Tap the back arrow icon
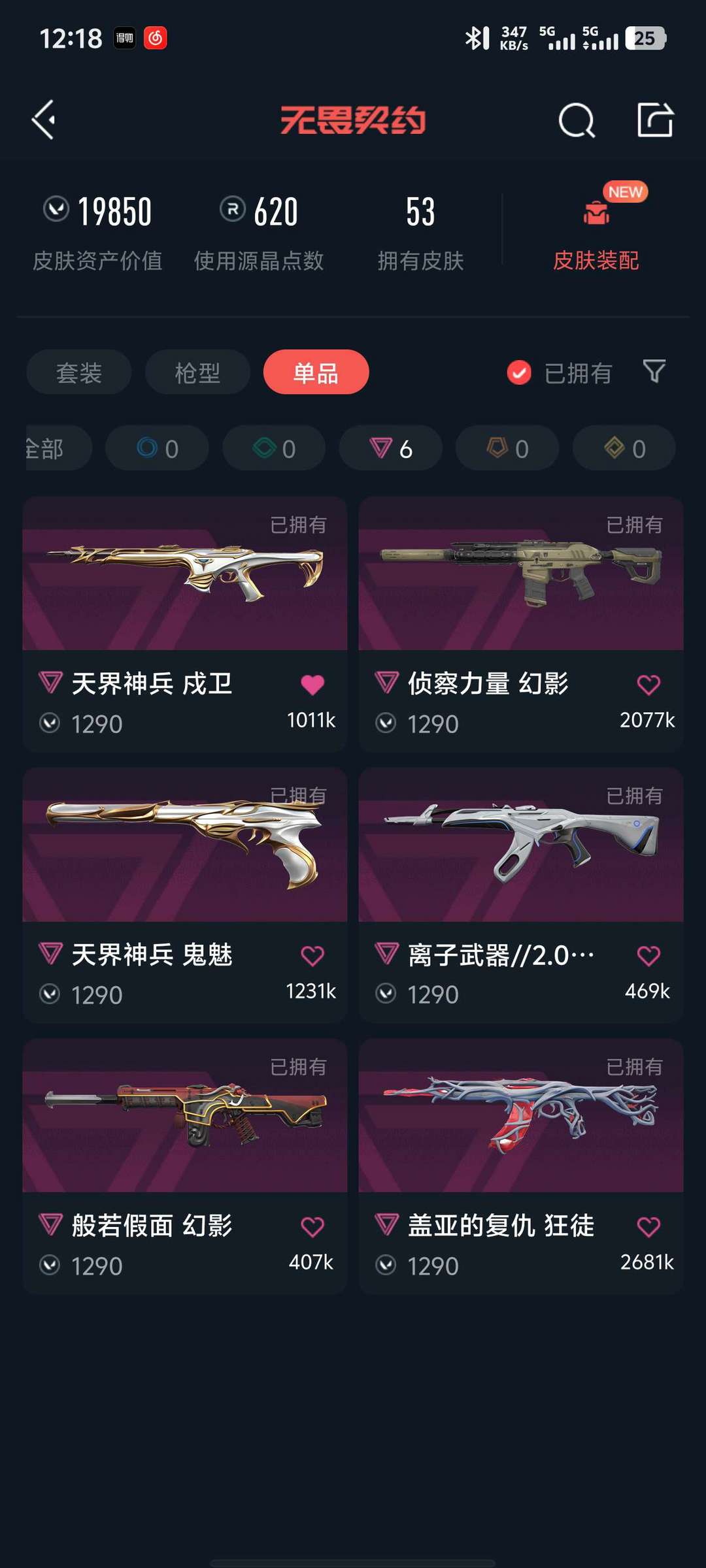Screen dimensions: 706x1568 [44, 120]
